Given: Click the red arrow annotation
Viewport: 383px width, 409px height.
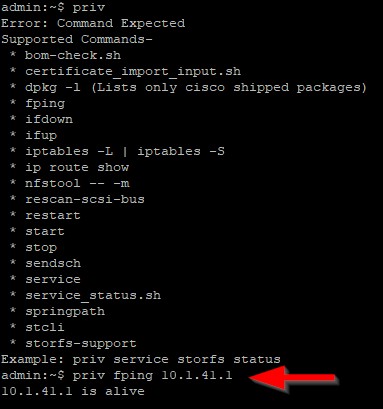Looking at the screenshot, I should tap(293, 378).
